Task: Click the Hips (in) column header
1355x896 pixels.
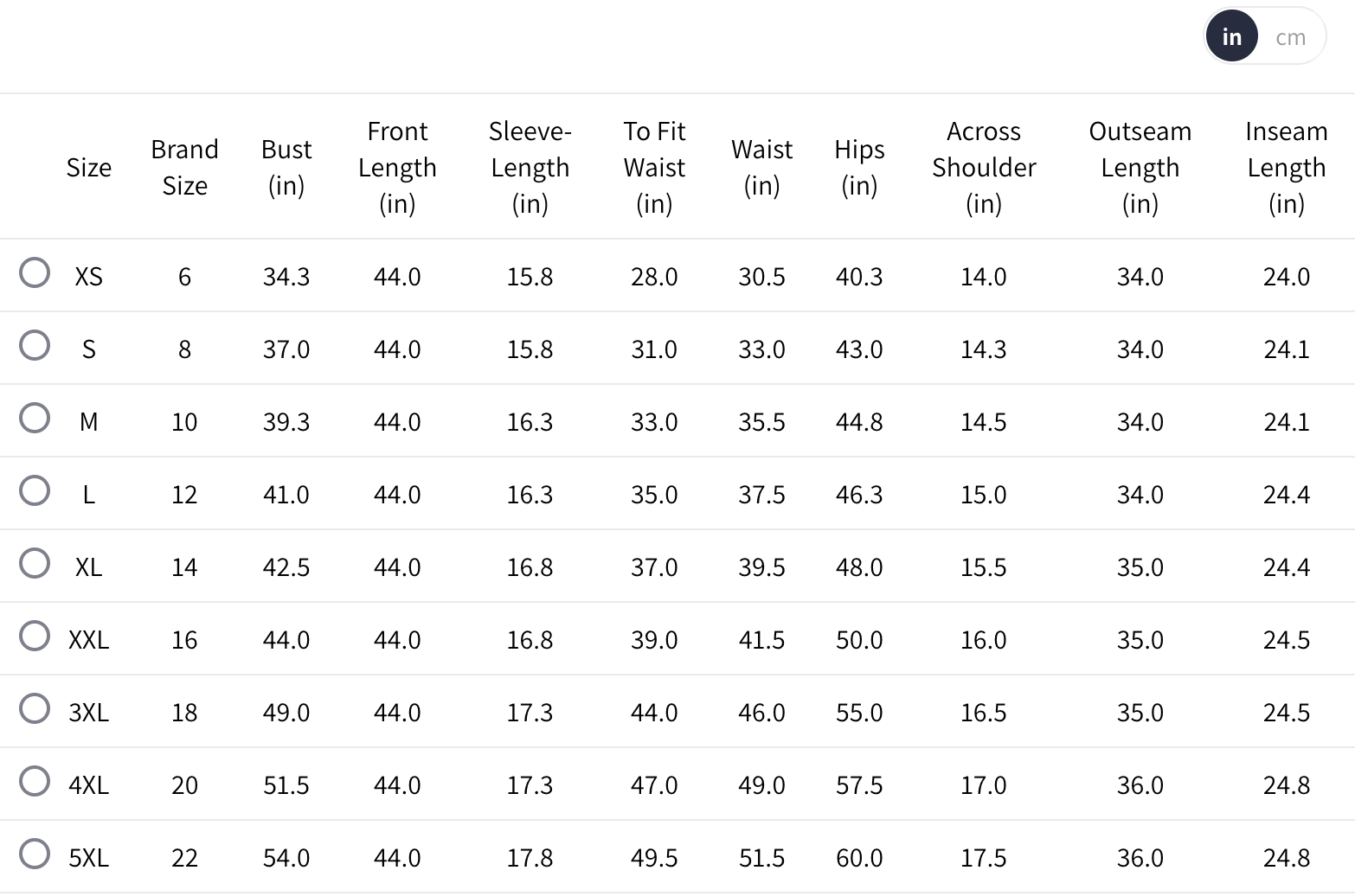Action: 859,167
